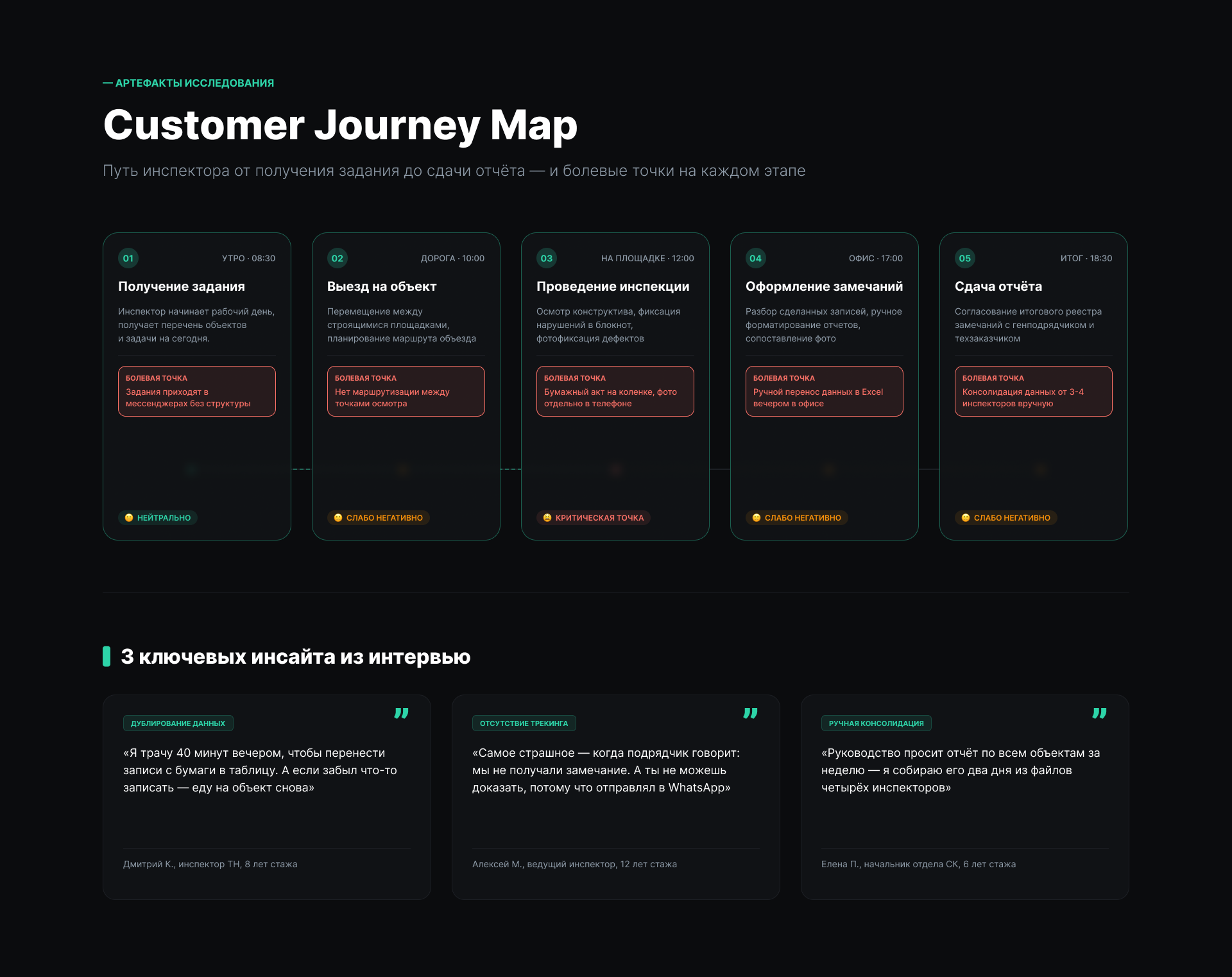1232x977 pixels.
Task: Click author line Алексей М., ведущий инспектор
Action: pyautogui.click(x=574, y=864)
